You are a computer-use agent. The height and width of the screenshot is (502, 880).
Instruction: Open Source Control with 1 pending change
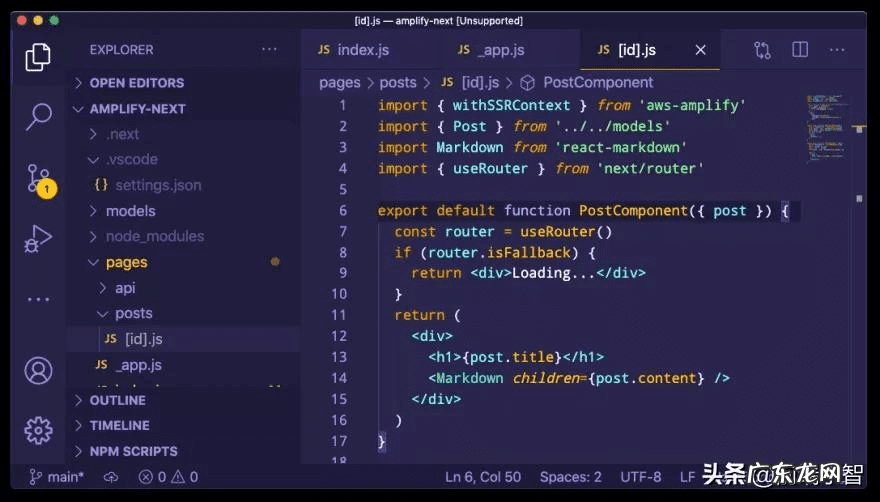click(38, 179)
